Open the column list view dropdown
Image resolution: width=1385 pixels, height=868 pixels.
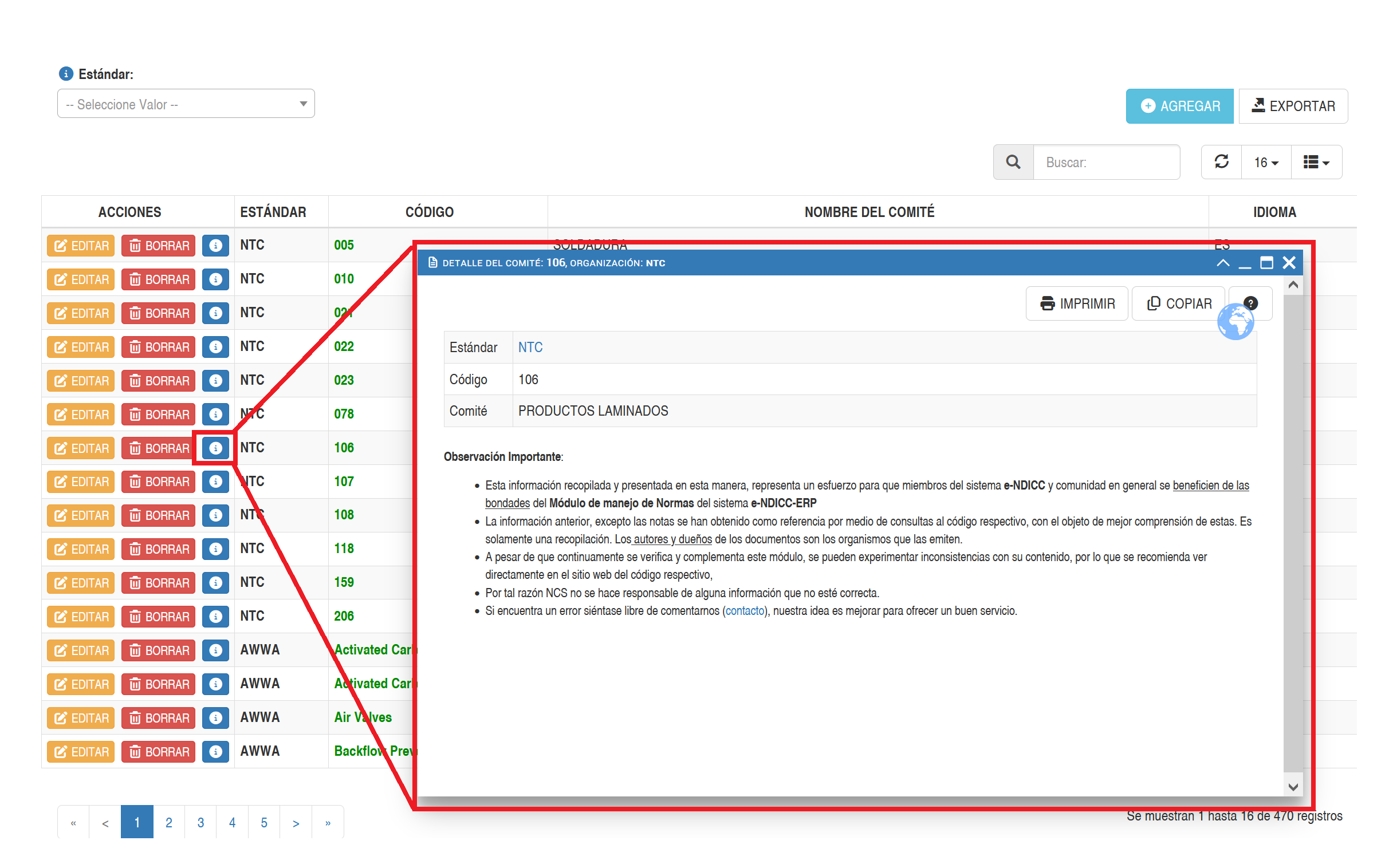[1316, 163]
